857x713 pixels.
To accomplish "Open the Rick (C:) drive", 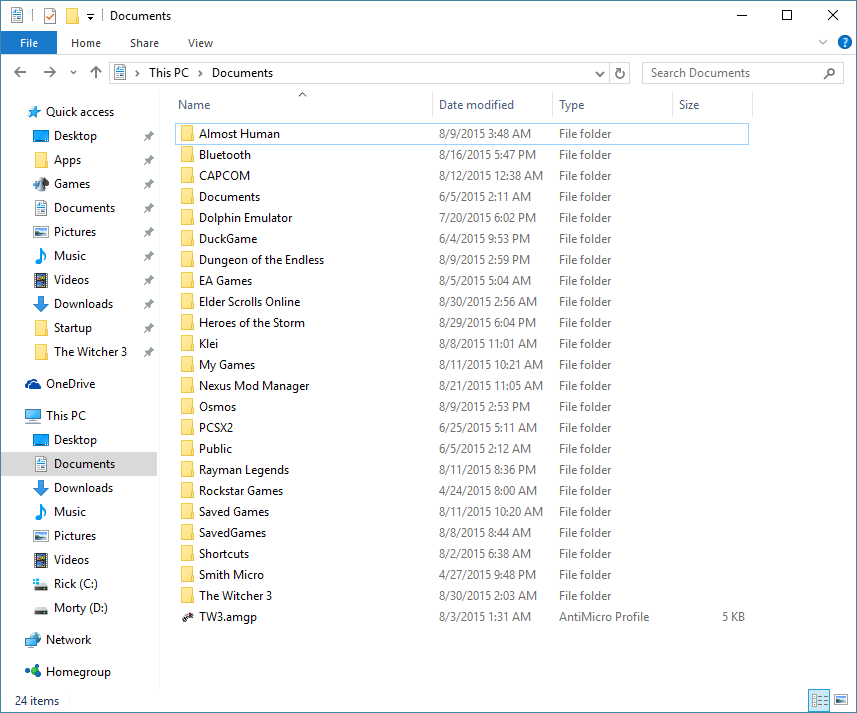I will (x=75, y=584).
